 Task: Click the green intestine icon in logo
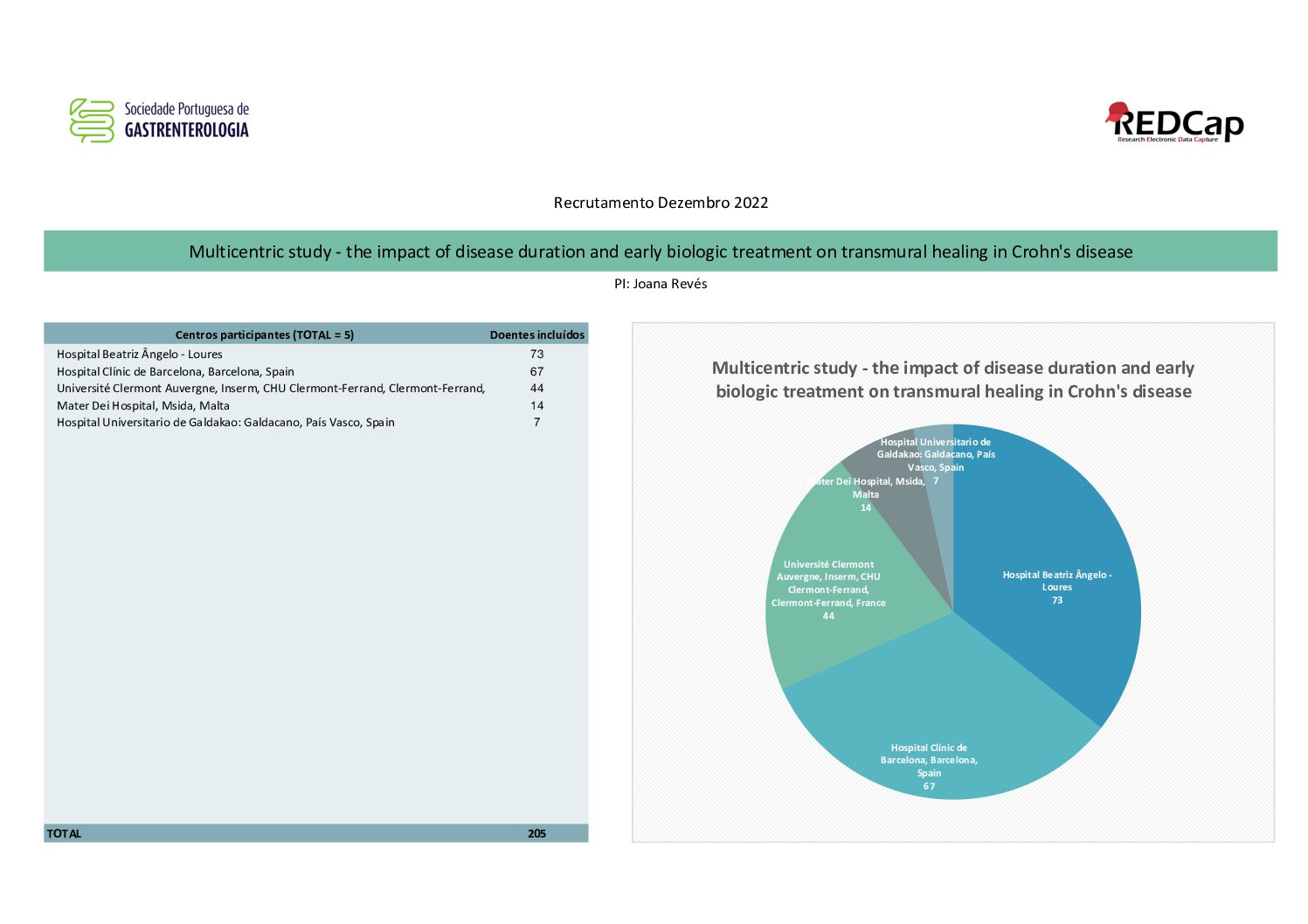(x=92, y=121)
